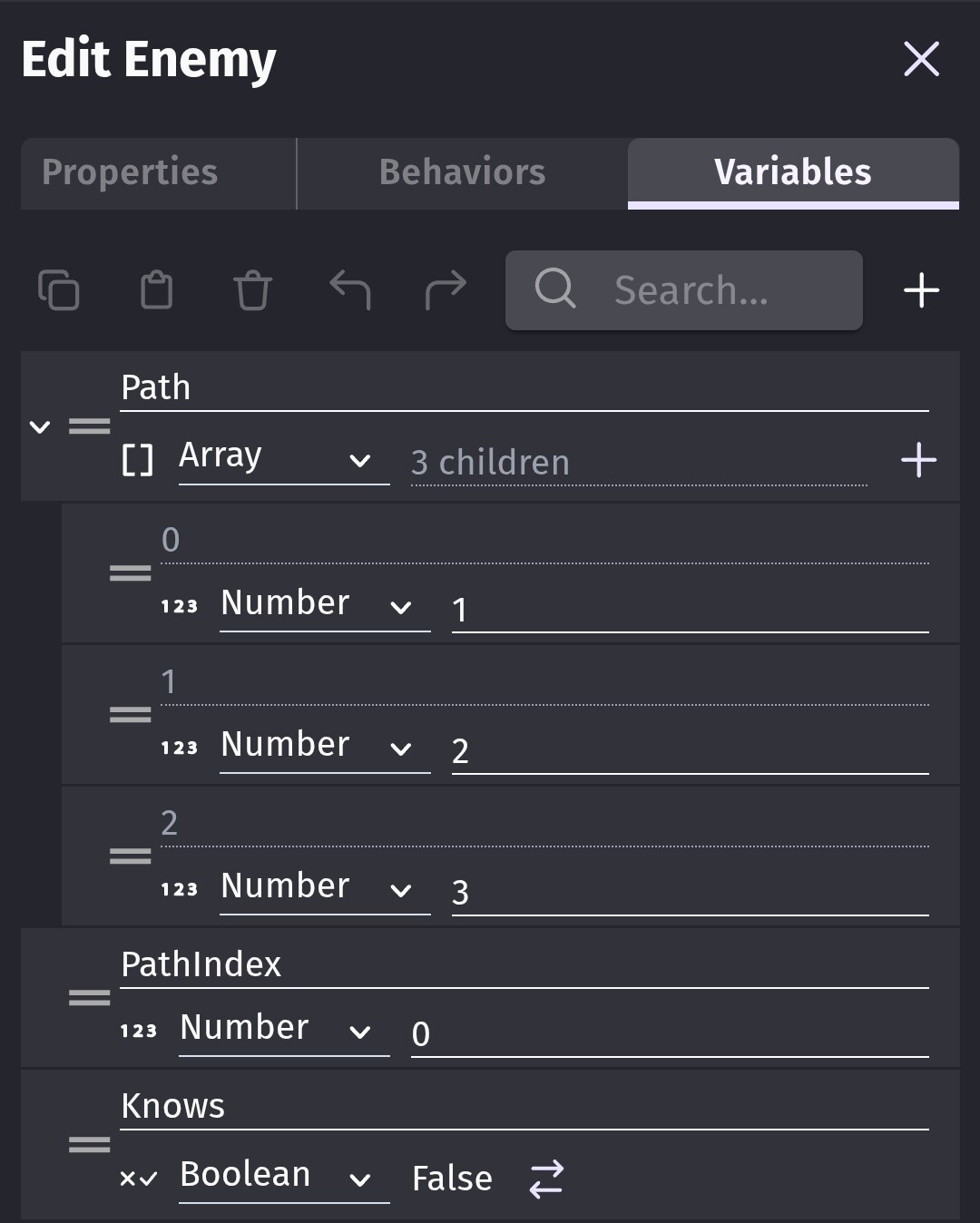Close the Edit Enemy dialog
Viewport: 980px width, 1223px height.
921,59
